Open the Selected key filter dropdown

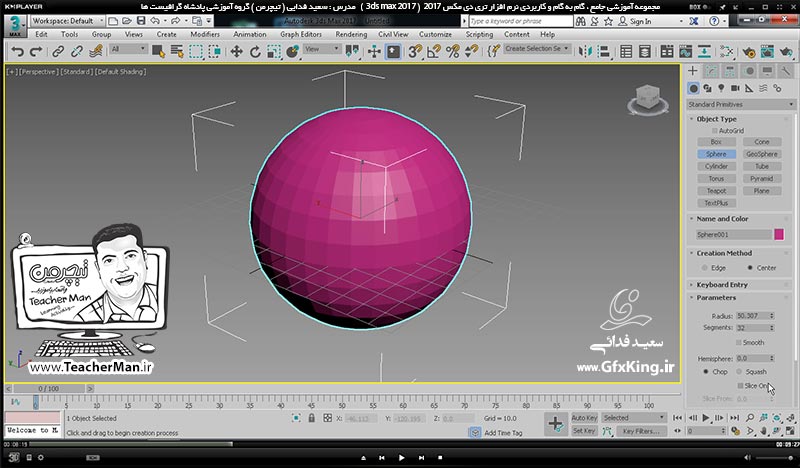[634, 418]
